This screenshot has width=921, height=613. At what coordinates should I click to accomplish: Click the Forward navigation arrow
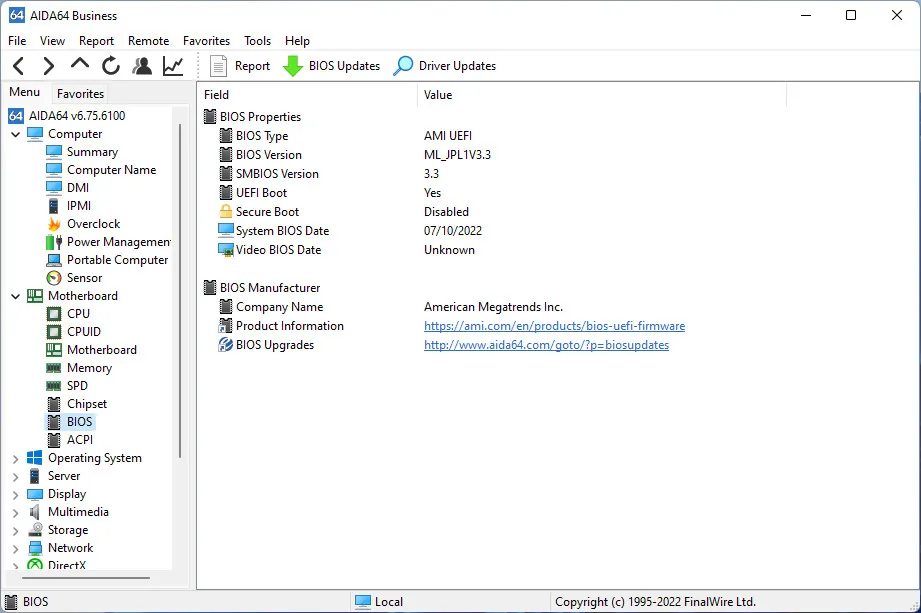[48, 66]
